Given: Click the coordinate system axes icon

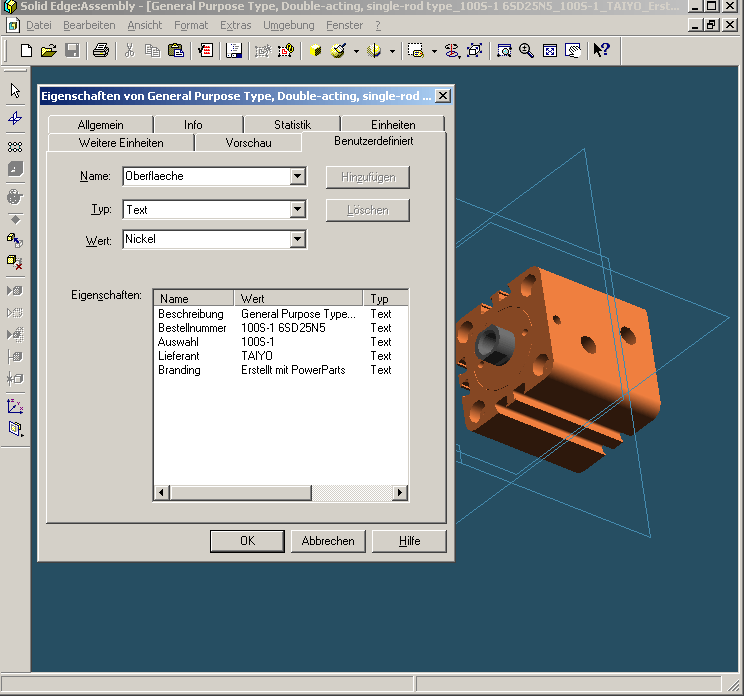Looking at the screenshot, I should pyautogui.click(x=15, y=406).
